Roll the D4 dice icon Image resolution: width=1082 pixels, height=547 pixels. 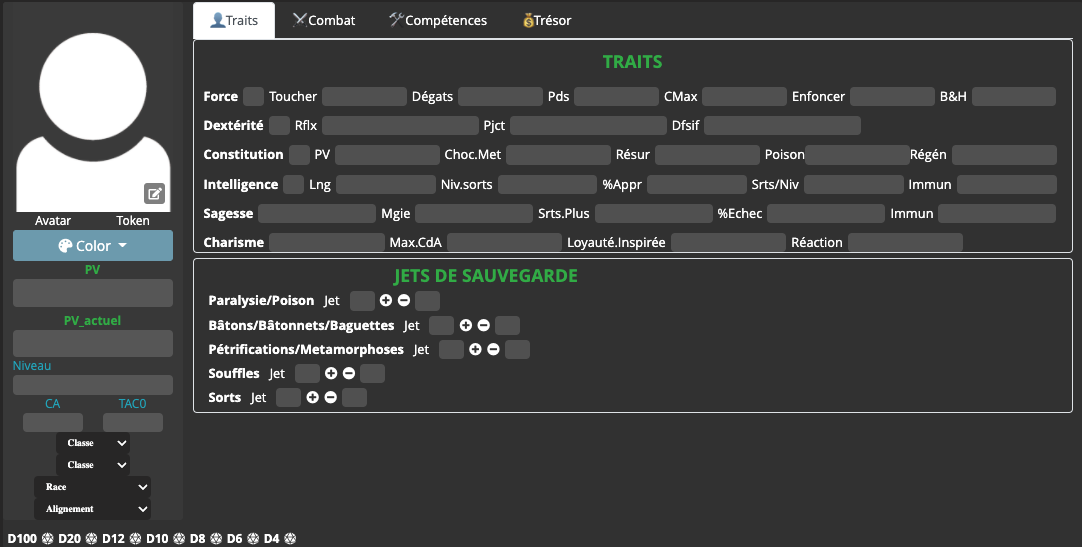tap(290, 539)
